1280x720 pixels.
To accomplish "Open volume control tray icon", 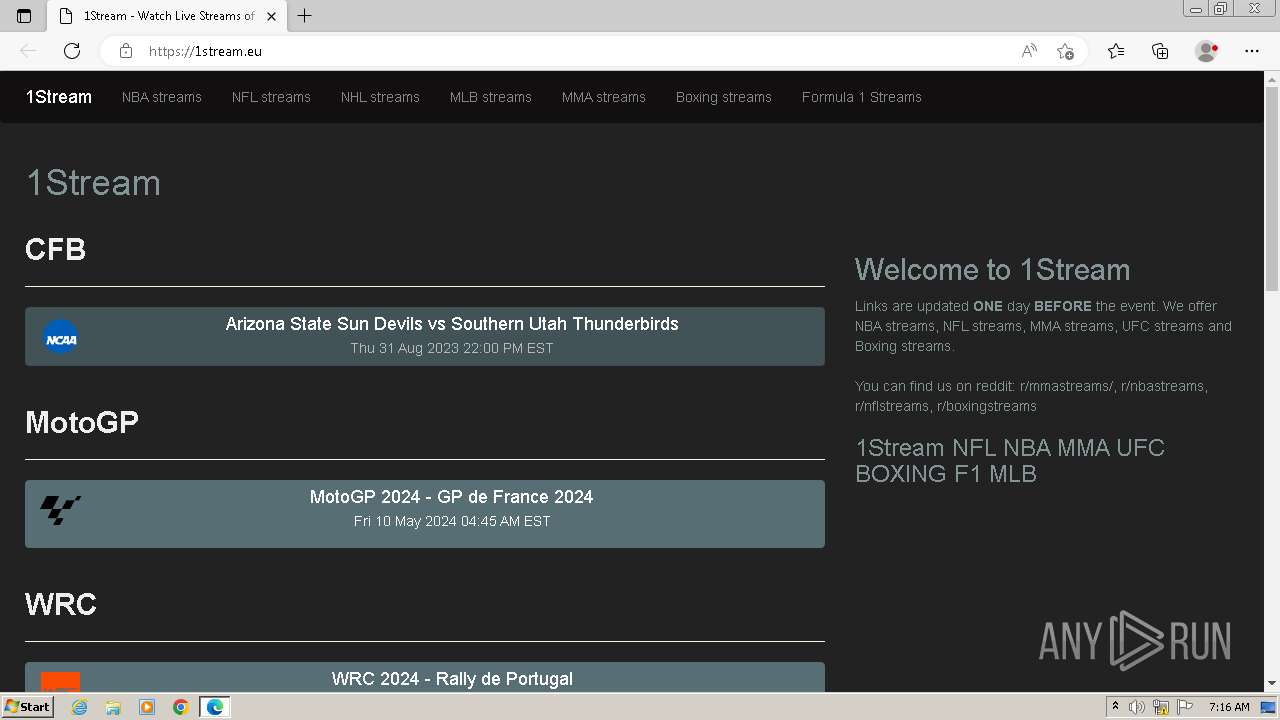I will point(1137,707).
